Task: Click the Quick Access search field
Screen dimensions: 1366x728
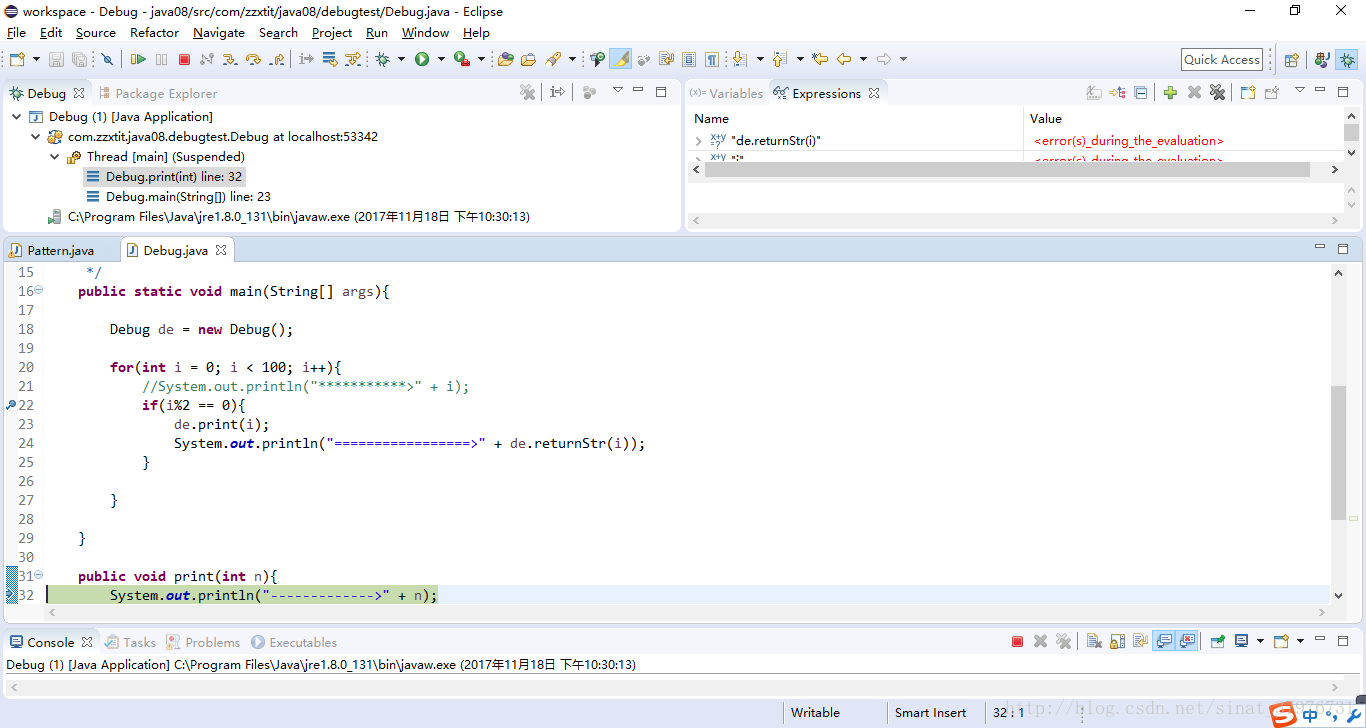Action: click(x=1222, y=59)
